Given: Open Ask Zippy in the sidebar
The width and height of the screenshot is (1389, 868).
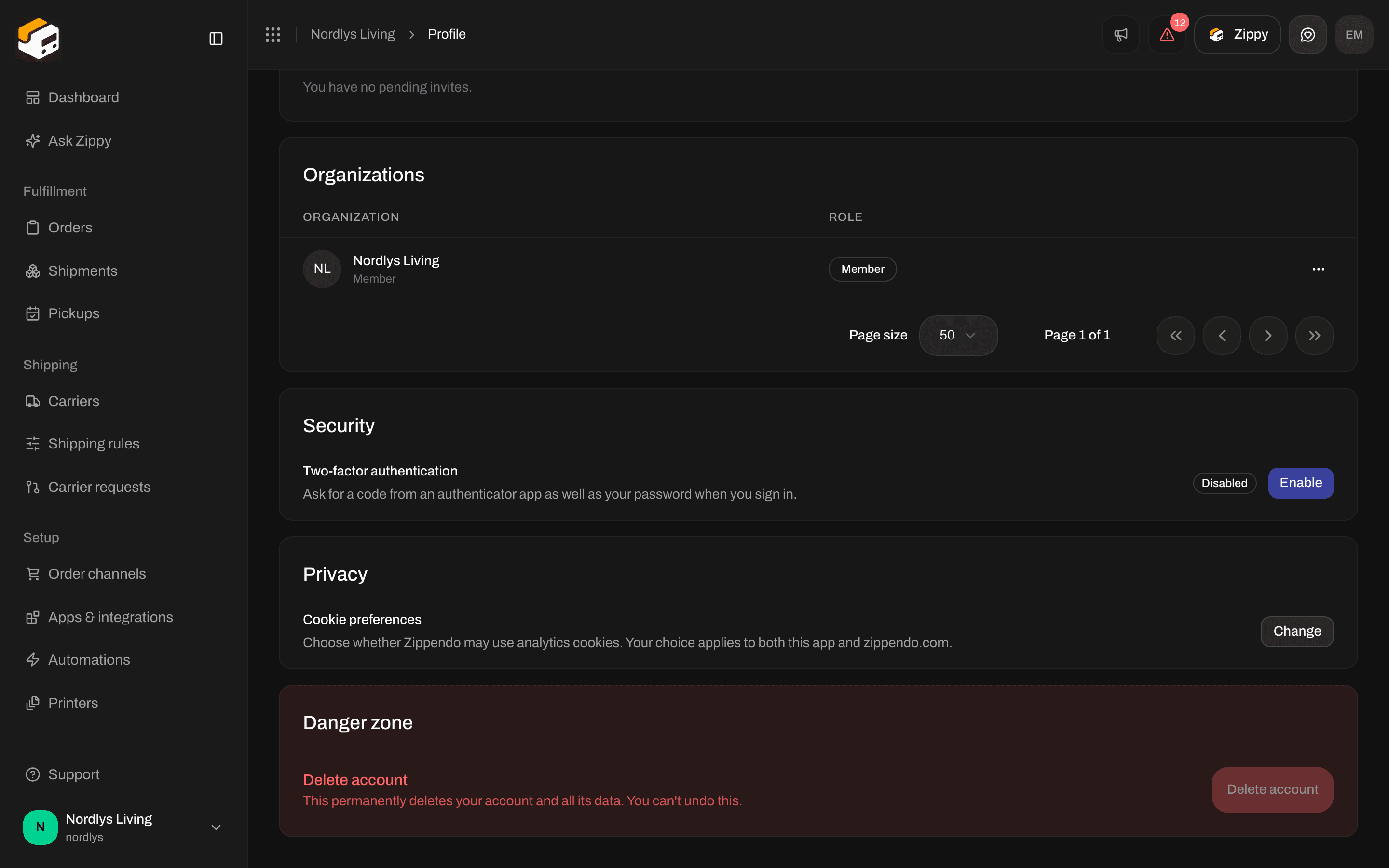Looking at the screenshot, I should tap(123, 141).
